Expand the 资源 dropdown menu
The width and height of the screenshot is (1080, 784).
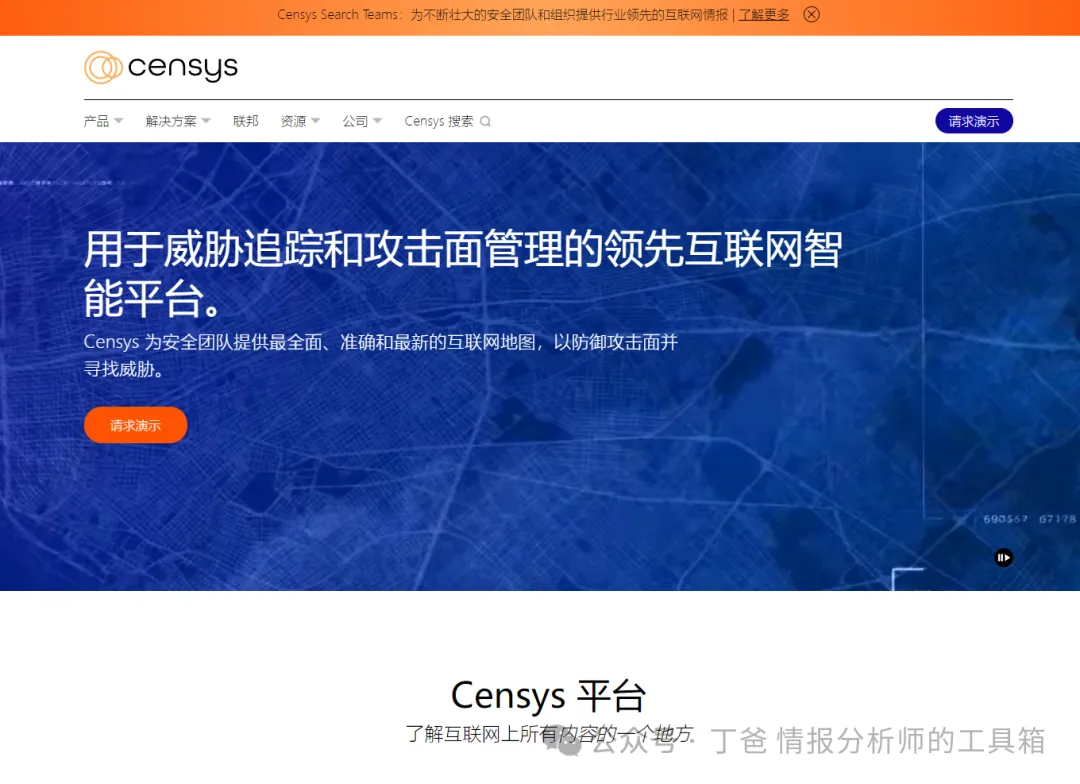click(x=300, y=121)
